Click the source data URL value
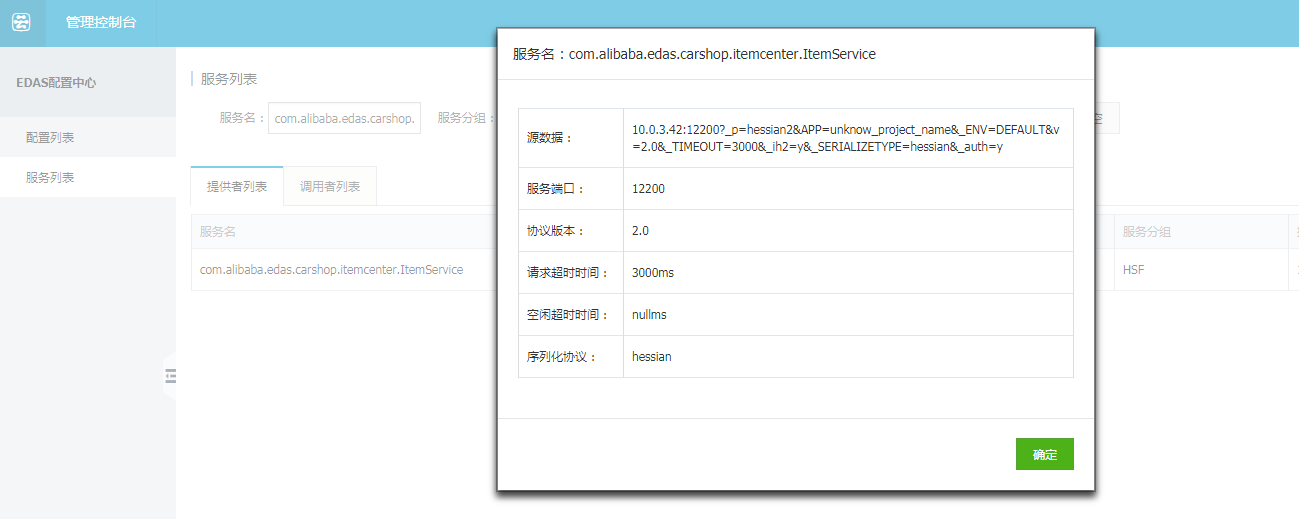The width and height of the screenshot is (1299, 519). [846, 138]
